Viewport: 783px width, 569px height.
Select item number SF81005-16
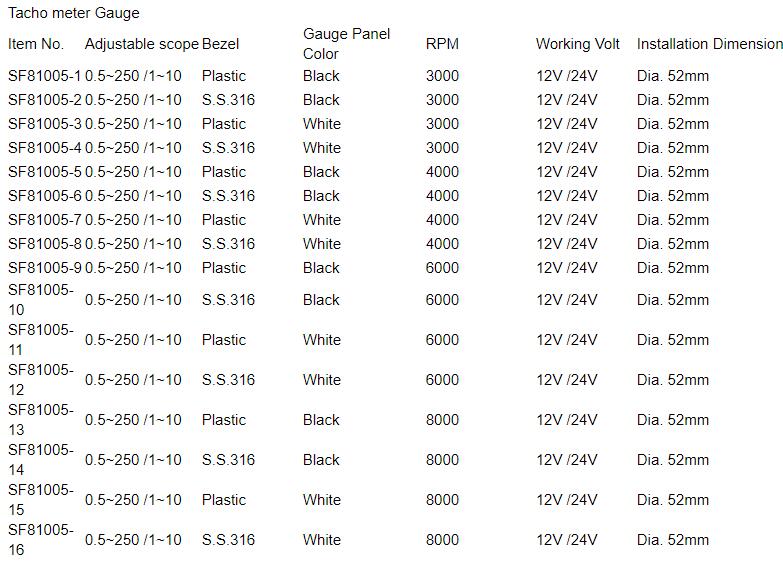pos(41,540)
